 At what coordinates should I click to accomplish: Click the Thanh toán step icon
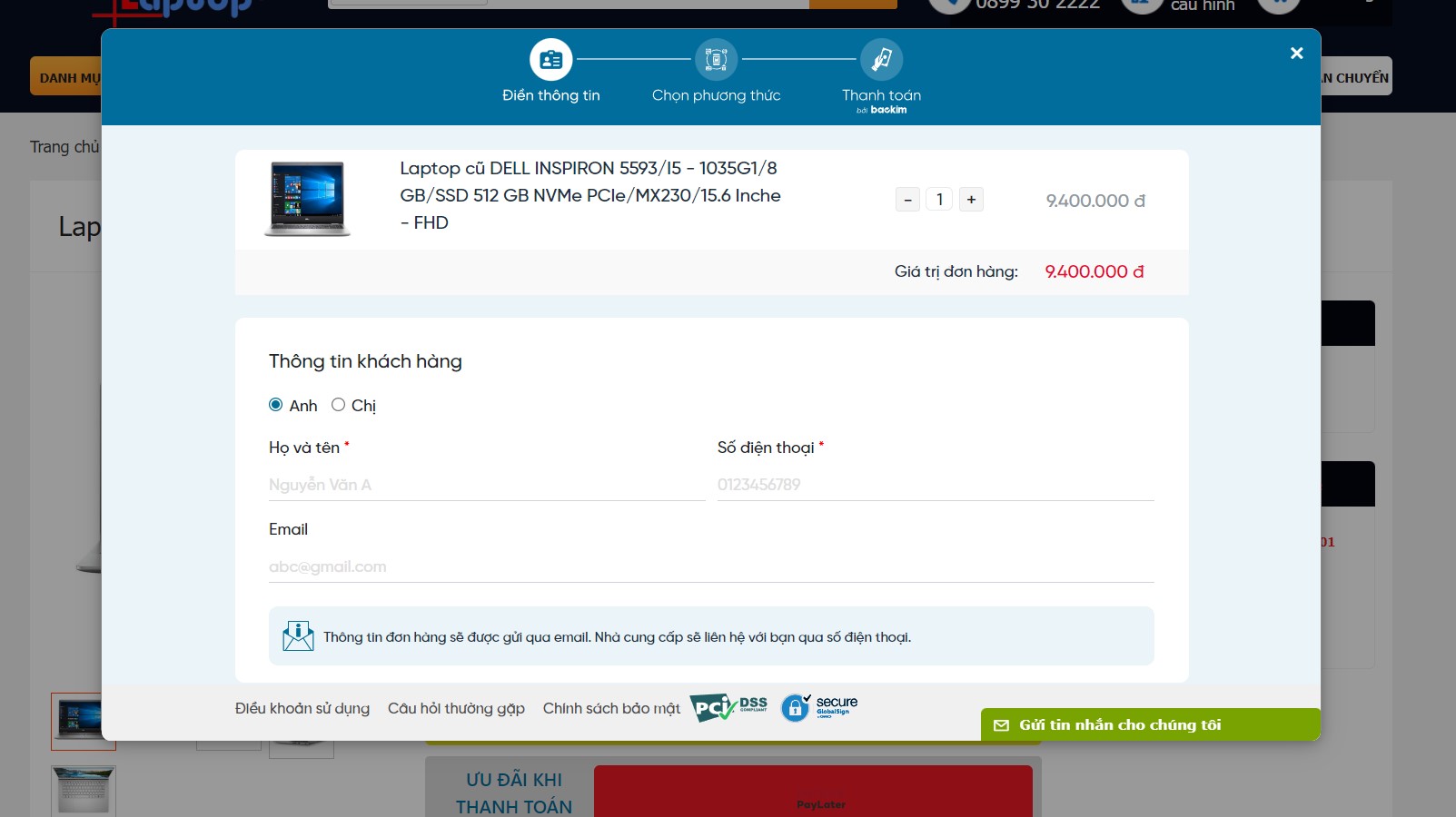point(881,60)
